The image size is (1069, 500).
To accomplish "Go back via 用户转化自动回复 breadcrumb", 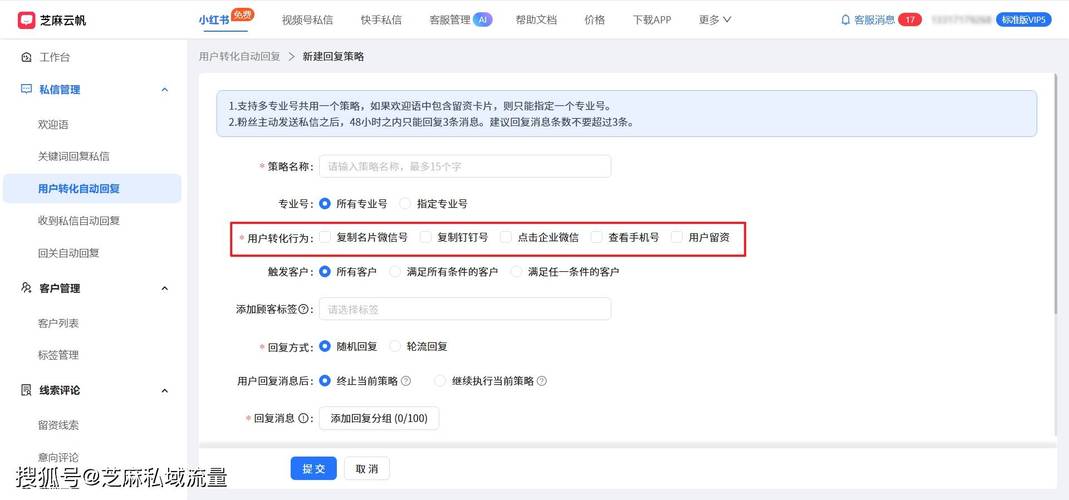I will point(239,57).
